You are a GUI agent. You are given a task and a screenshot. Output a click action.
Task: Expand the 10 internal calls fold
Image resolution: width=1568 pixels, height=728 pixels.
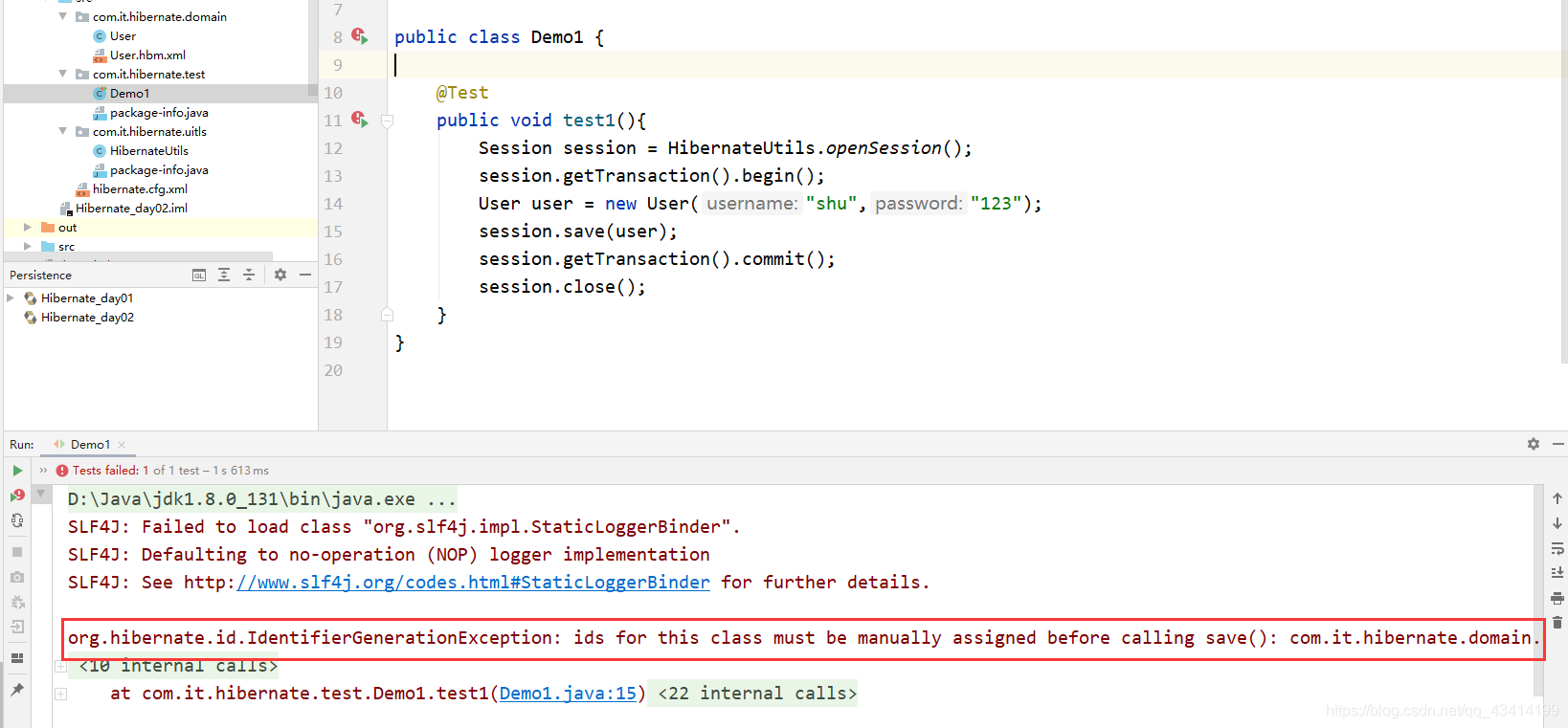coord(60,666)
